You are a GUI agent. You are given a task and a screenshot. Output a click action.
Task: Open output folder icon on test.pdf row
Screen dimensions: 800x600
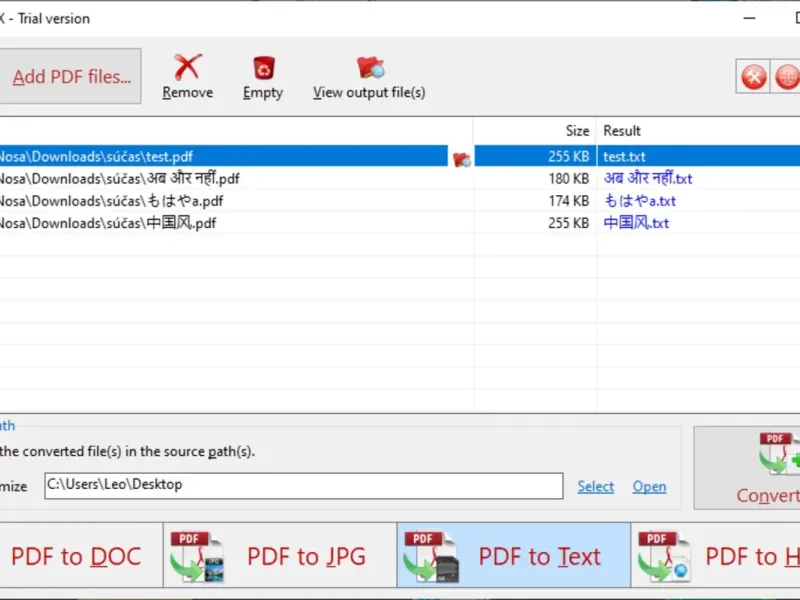462,159
